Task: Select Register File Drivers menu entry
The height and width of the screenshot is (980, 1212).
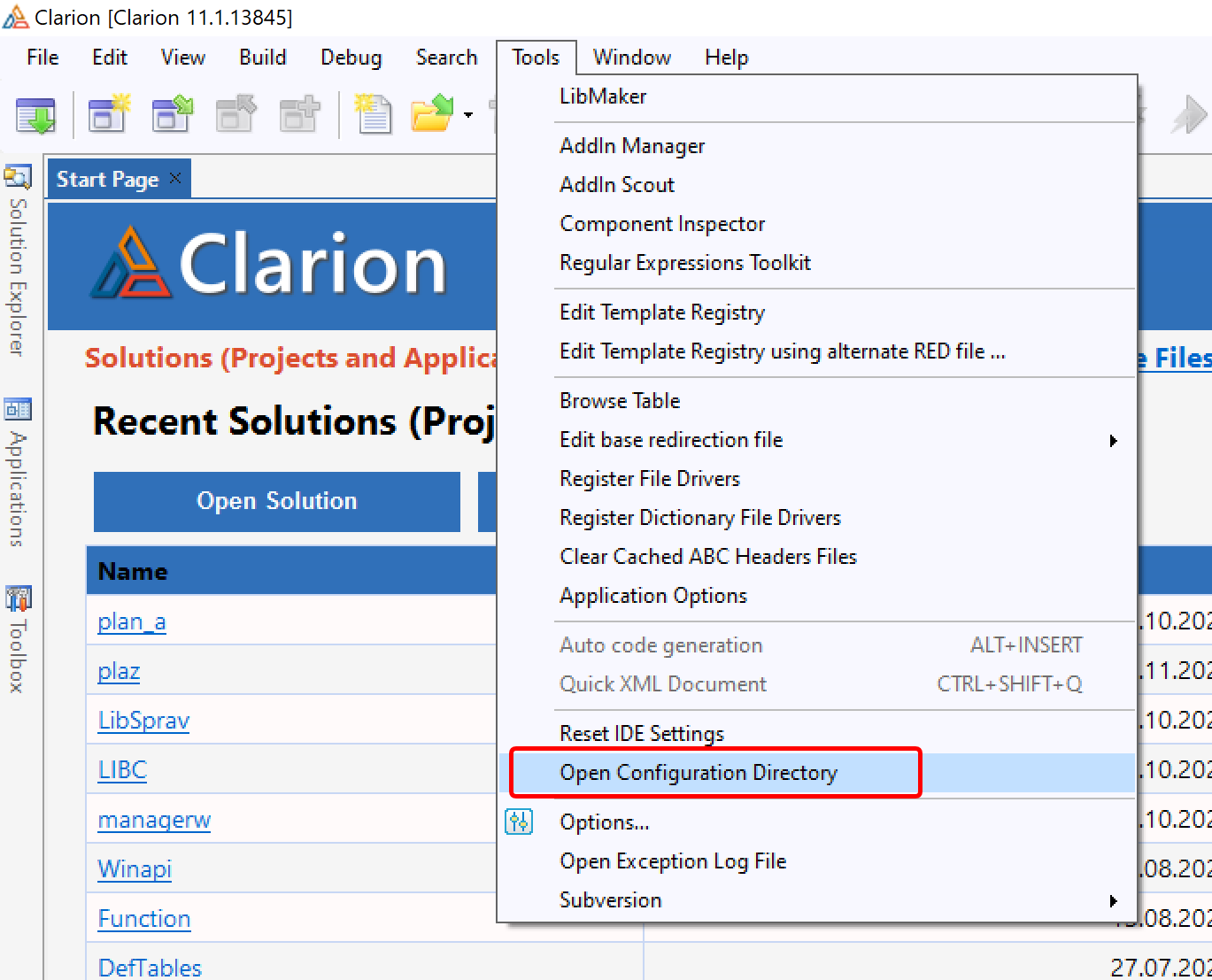Action: [649, 479]
